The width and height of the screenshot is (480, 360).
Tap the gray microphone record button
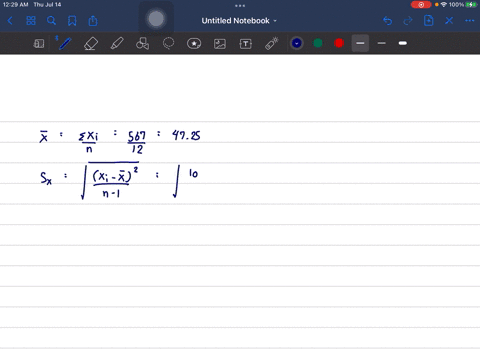click(x=156, y=19)
